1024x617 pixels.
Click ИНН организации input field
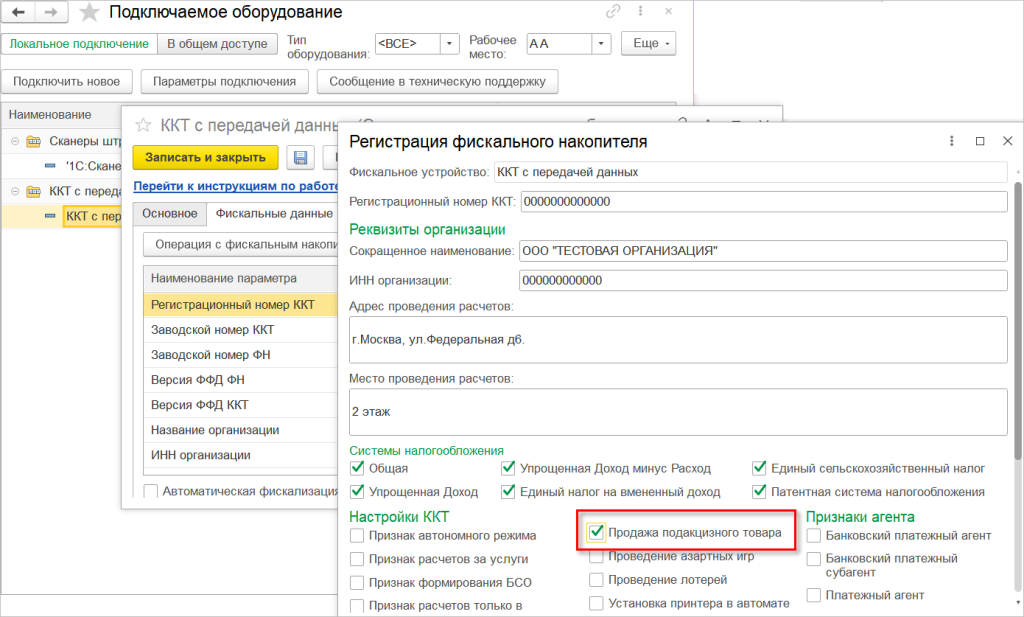coord(763,281)
